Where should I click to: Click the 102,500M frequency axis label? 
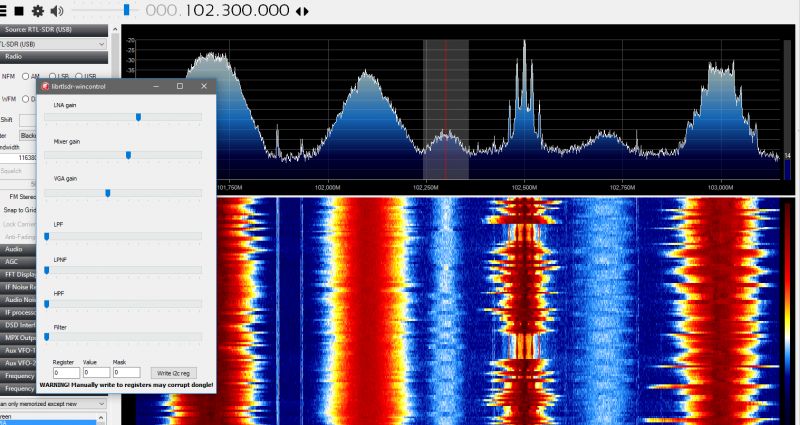coord(524,188)
